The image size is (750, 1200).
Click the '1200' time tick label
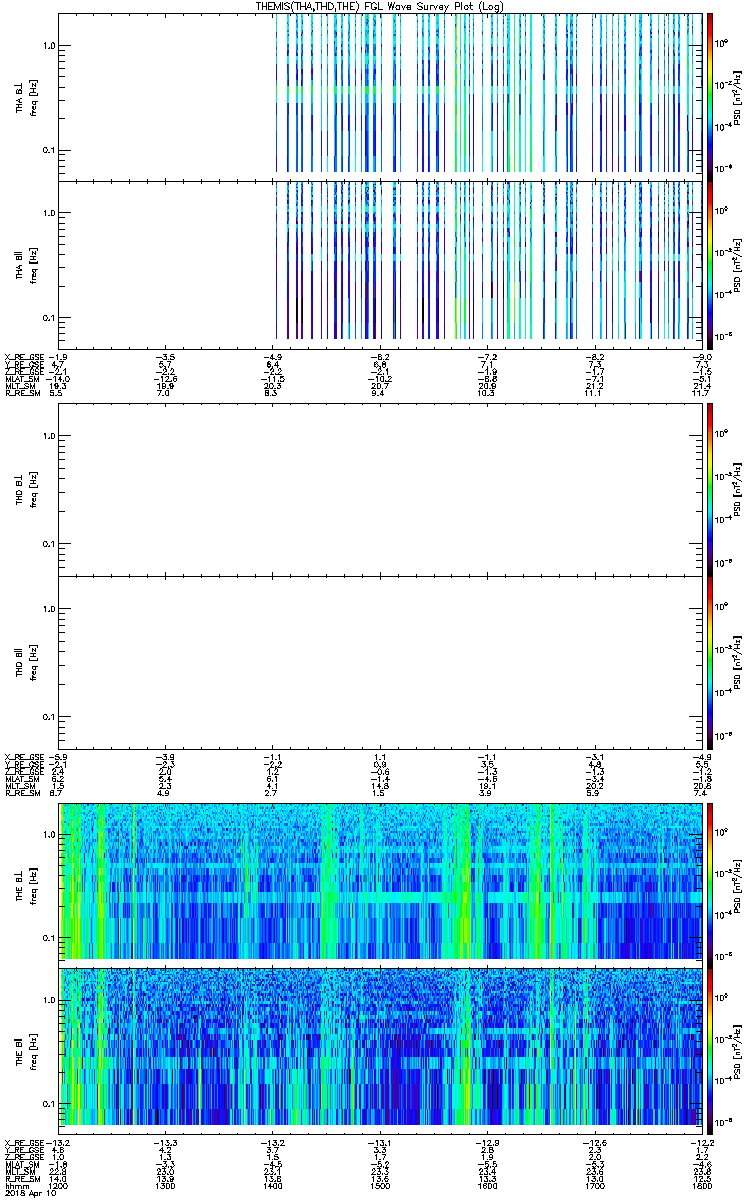[60, 1187]
